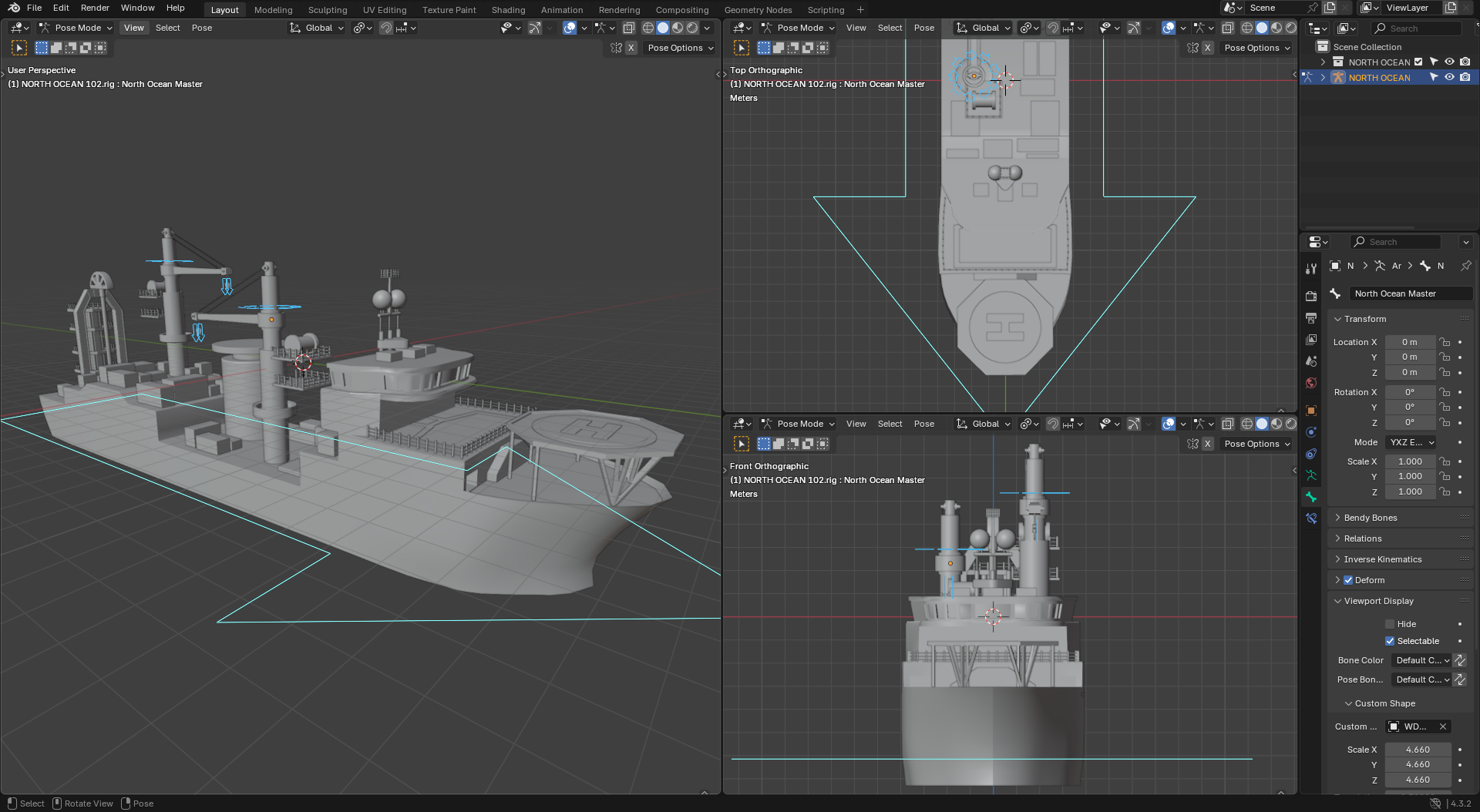Click the Custom Shape Scale X field

[1417, 750]
